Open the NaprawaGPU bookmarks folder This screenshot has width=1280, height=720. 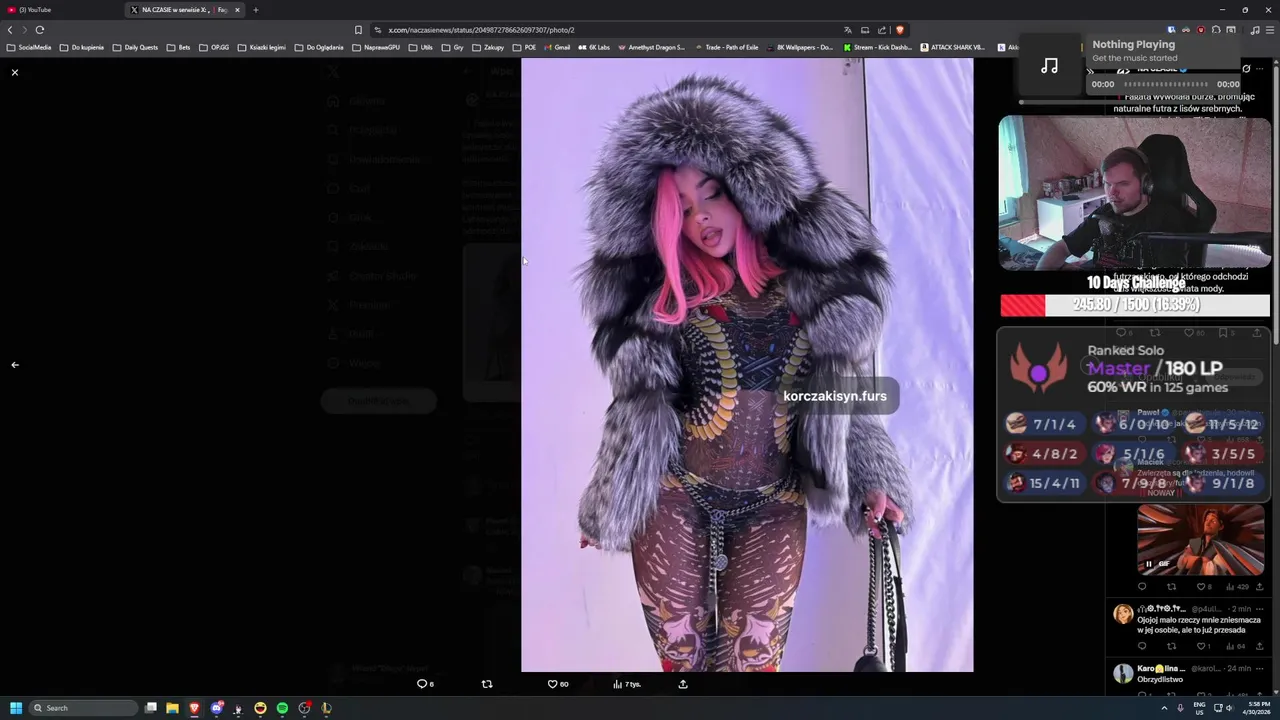(x=376, y=47)
